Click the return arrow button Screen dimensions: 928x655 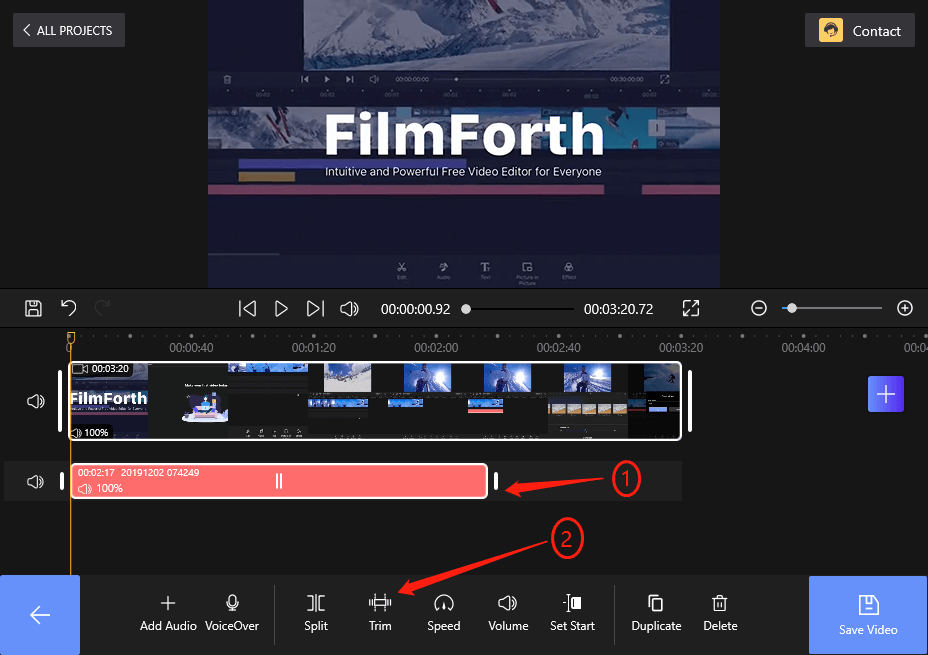[x=40, y=615]
